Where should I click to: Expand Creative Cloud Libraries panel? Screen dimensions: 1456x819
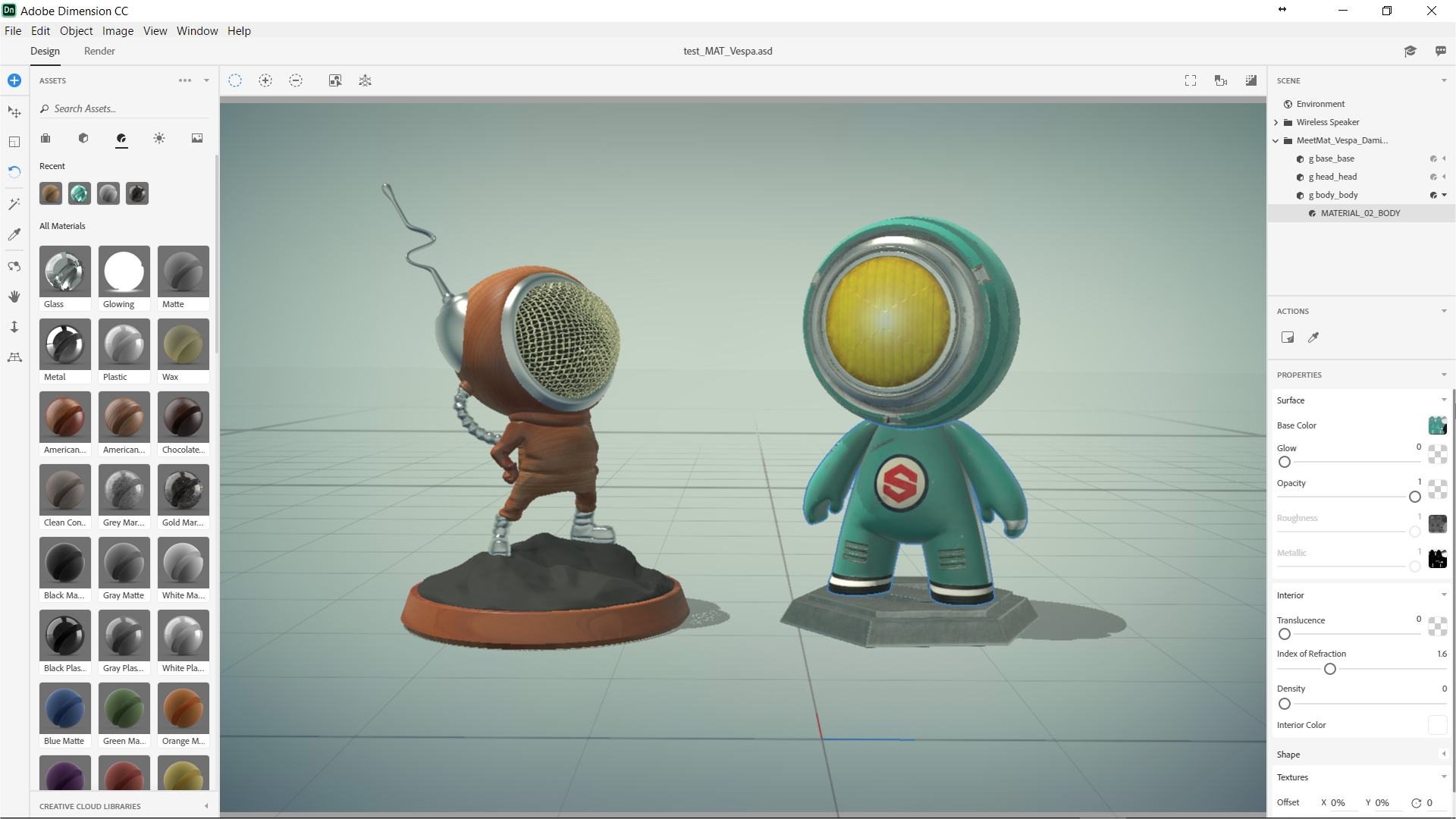pyautogui.click(x=206, y=806)
